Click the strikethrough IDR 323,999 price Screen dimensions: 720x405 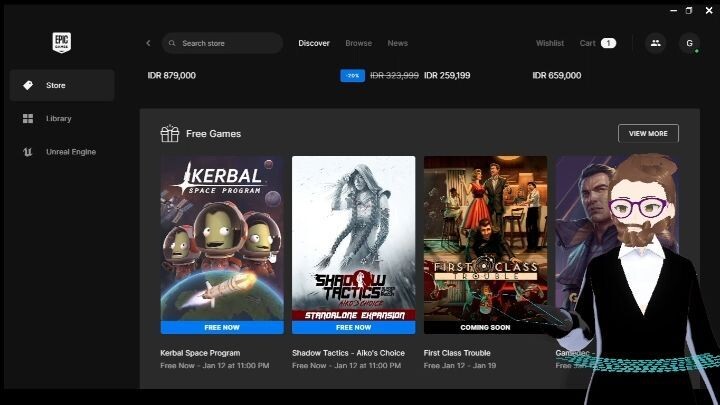click(394, 75)
